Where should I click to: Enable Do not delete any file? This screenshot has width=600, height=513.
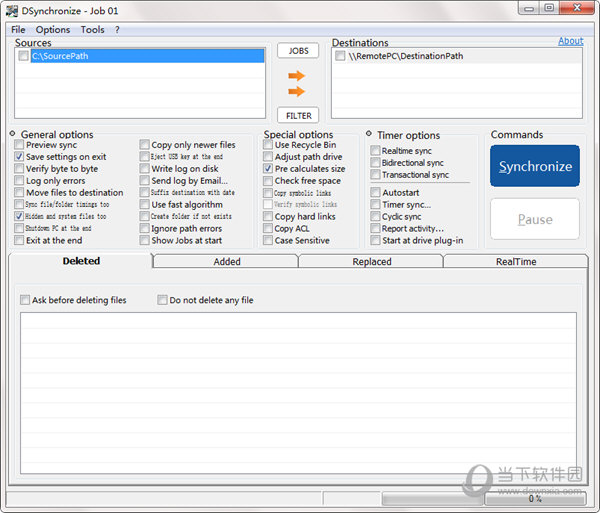click(x=162, y=300)
